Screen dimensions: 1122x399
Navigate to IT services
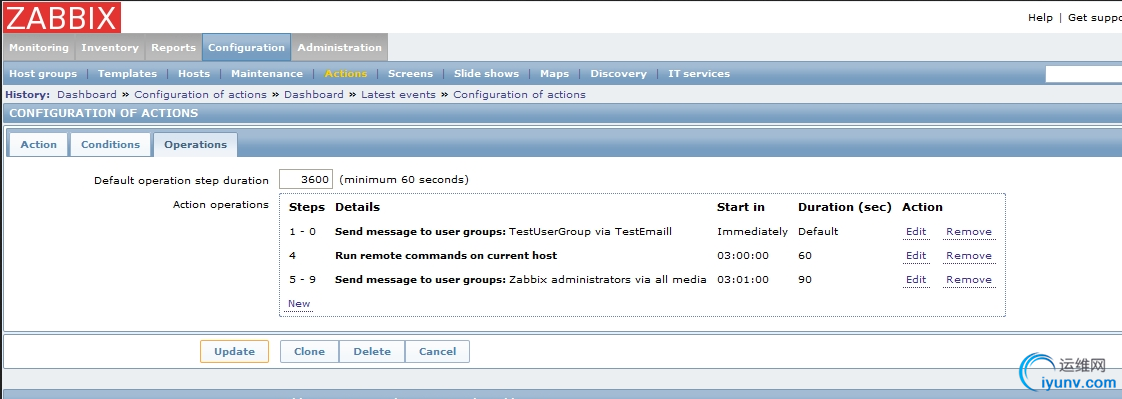(699, 74)
